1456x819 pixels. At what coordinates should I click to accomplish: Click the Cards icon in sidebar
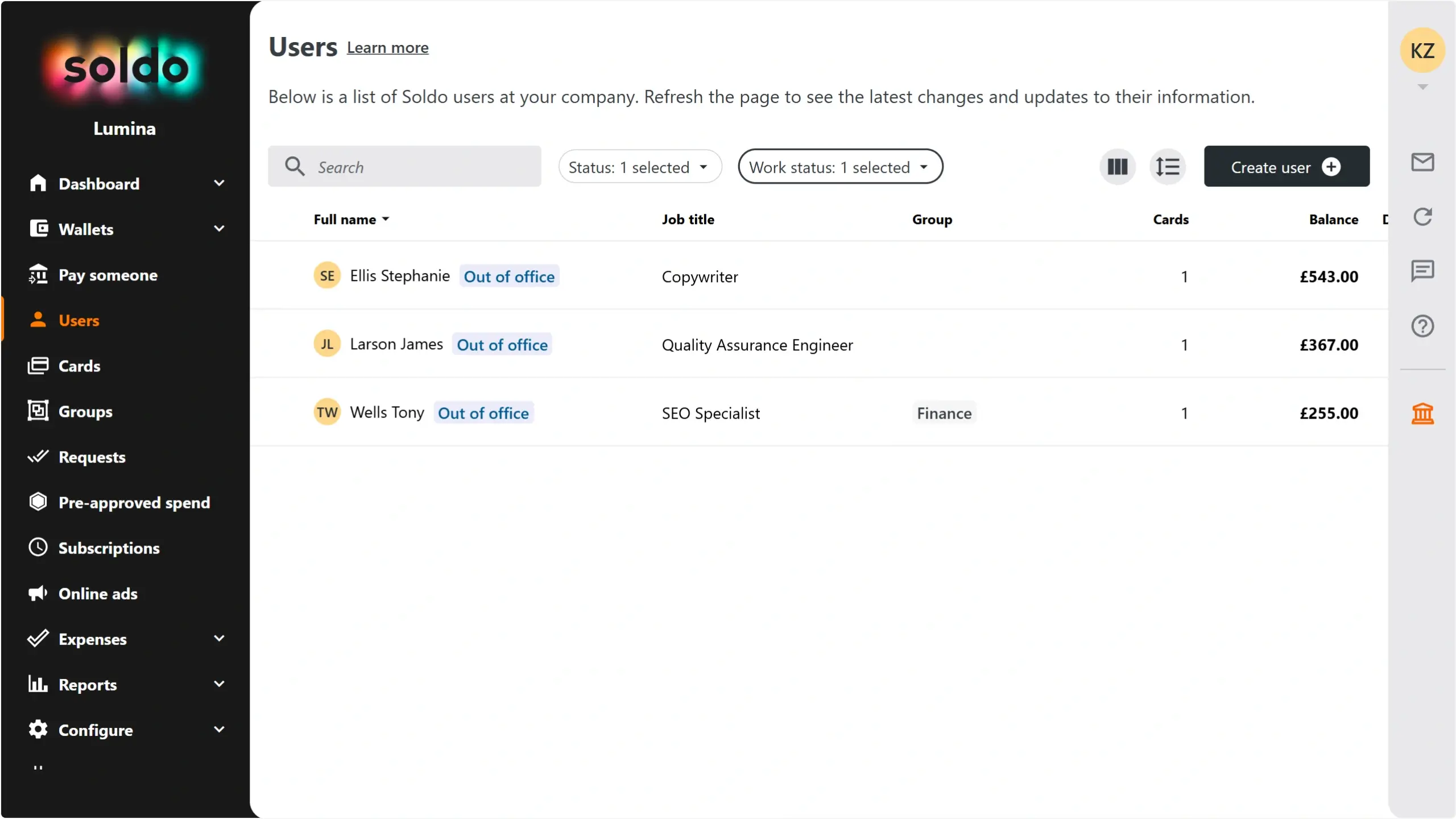tap(38, 366)
